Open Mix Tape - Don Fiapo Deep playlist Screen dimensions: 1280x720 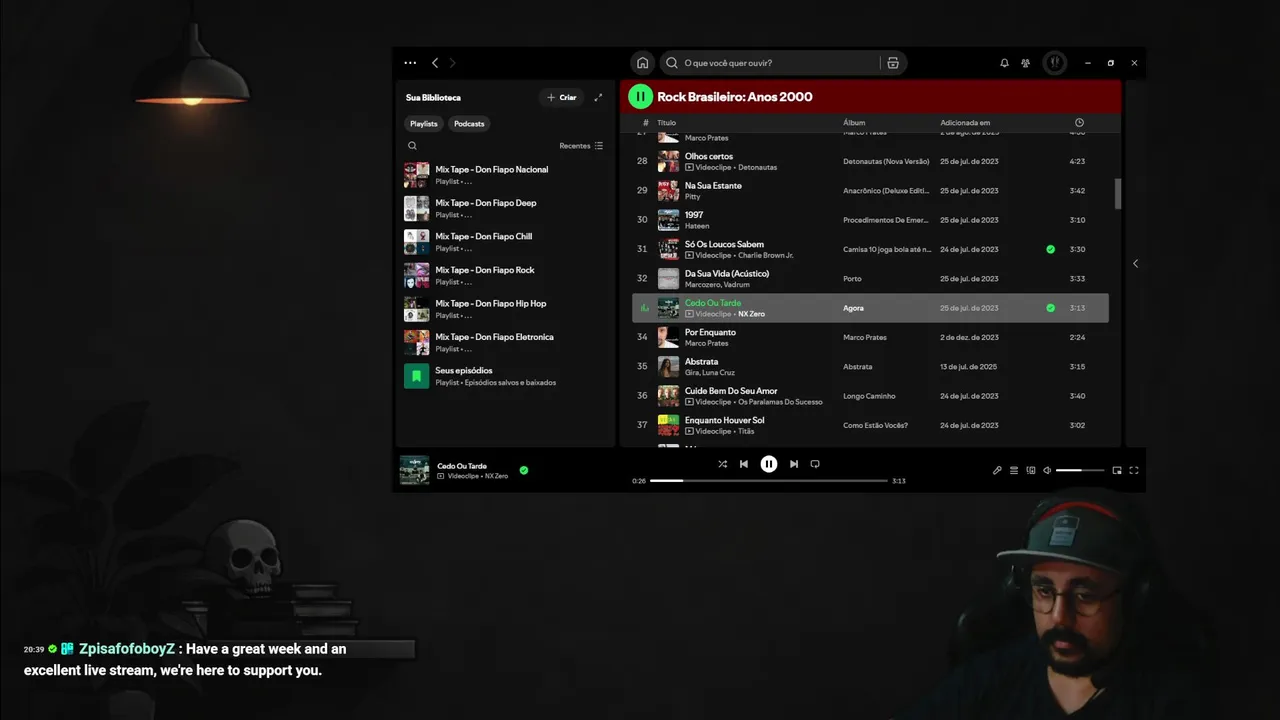point(504,208)
